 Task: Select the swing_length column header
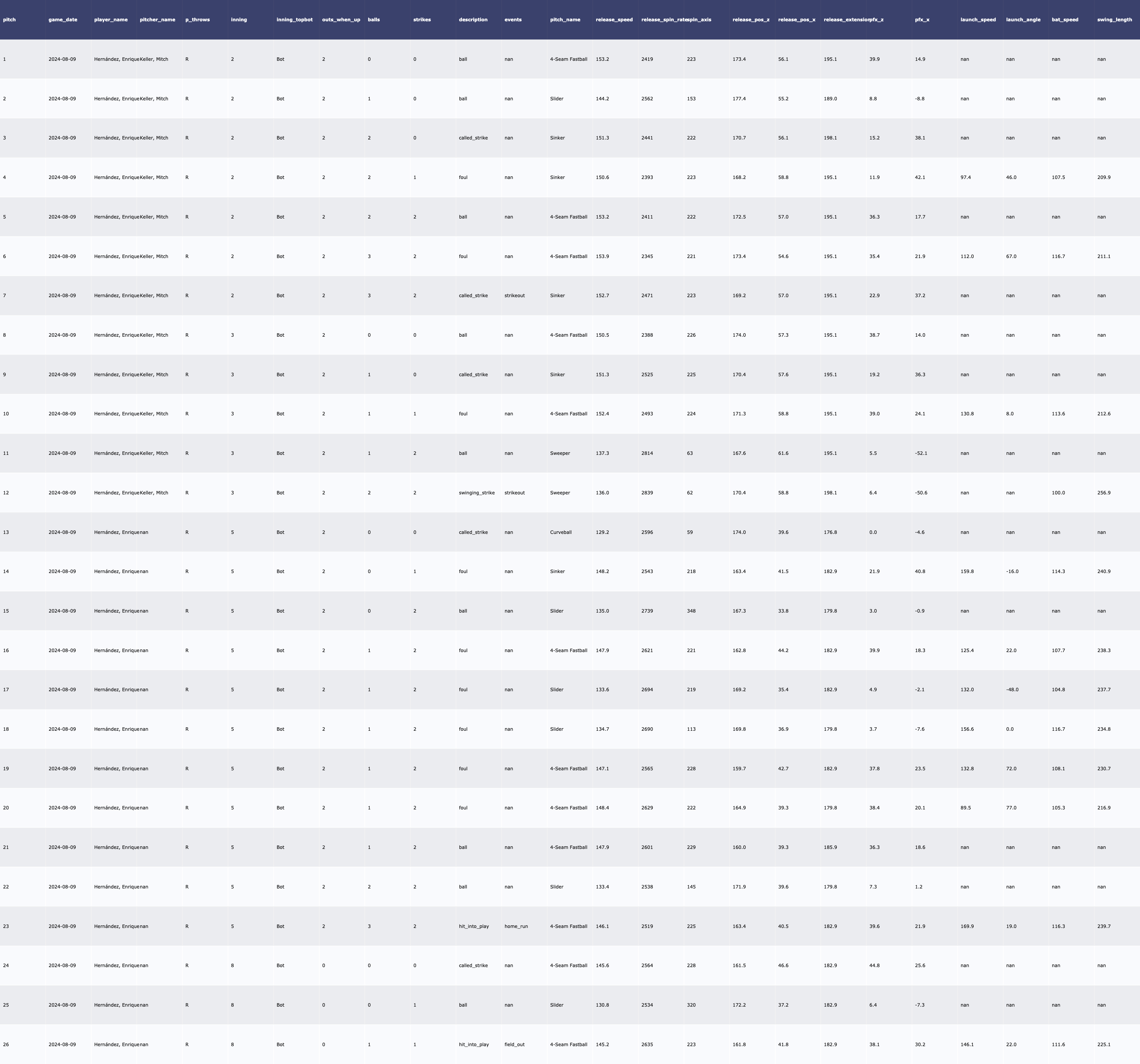tap(1114, 19)
